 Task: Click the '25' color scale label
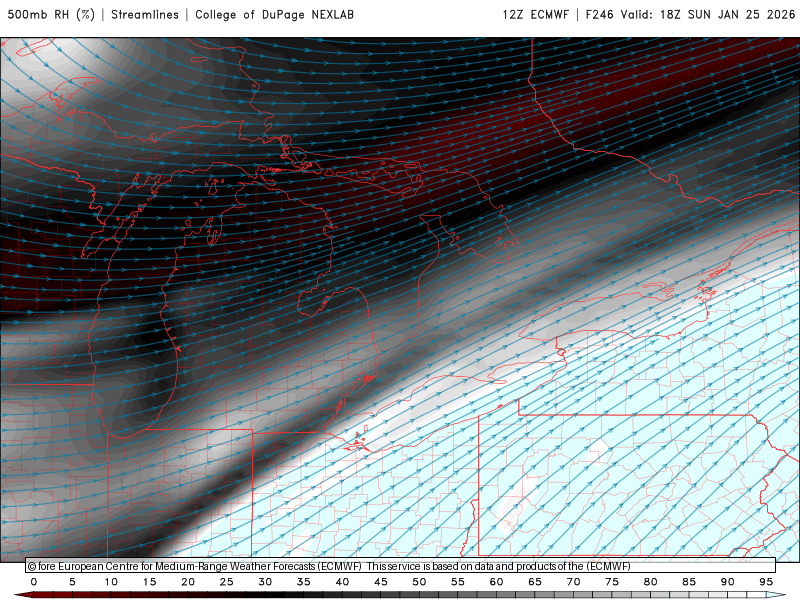[227, 582]
